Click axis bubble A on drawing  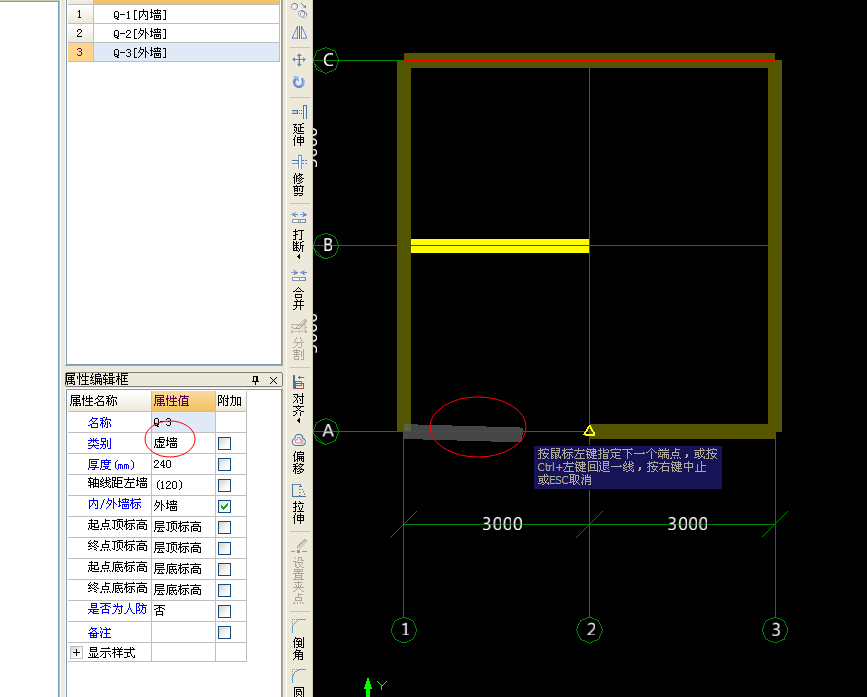(327, 431)
